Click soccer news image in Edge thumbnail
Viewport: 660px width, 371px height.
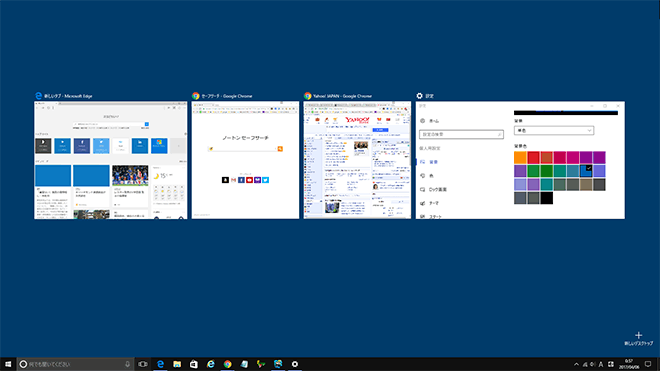point(130,176)
